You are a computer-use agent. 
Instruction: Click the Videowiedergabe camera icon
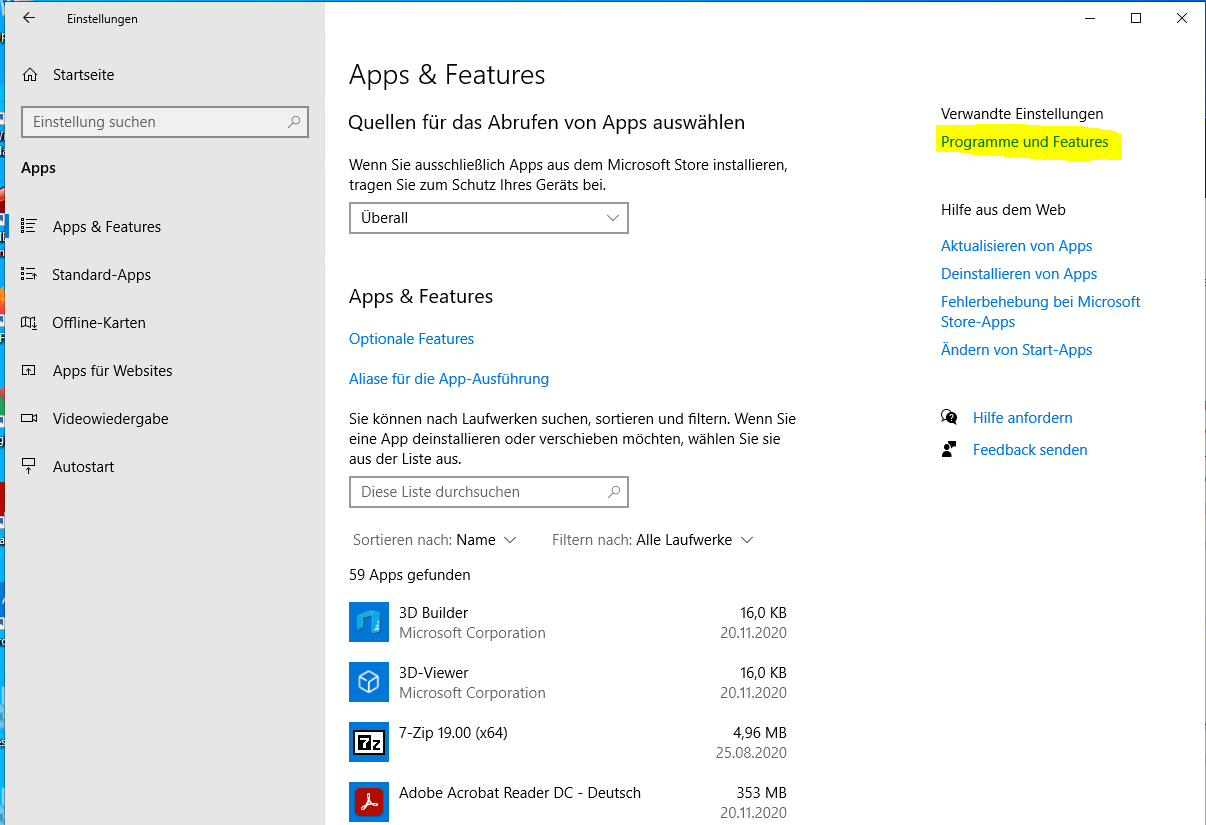pos(29,419)
